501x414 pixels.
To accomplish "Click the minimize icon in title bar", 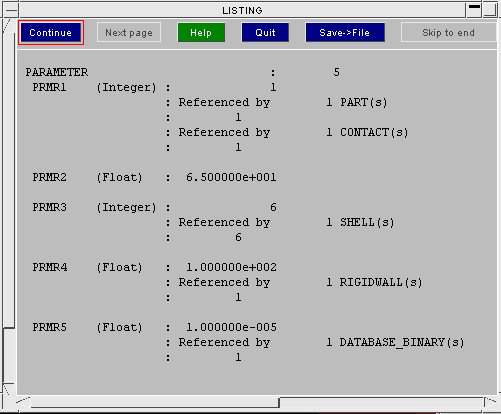I will [474, 10].
